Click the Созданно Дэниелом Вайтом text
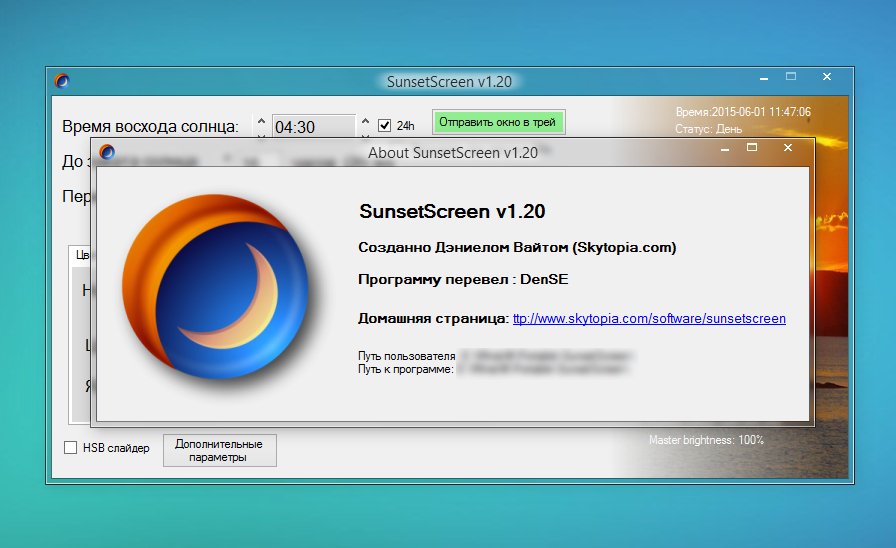The width and height of the screenshot is (896, 548). click(x=517, y=247)
